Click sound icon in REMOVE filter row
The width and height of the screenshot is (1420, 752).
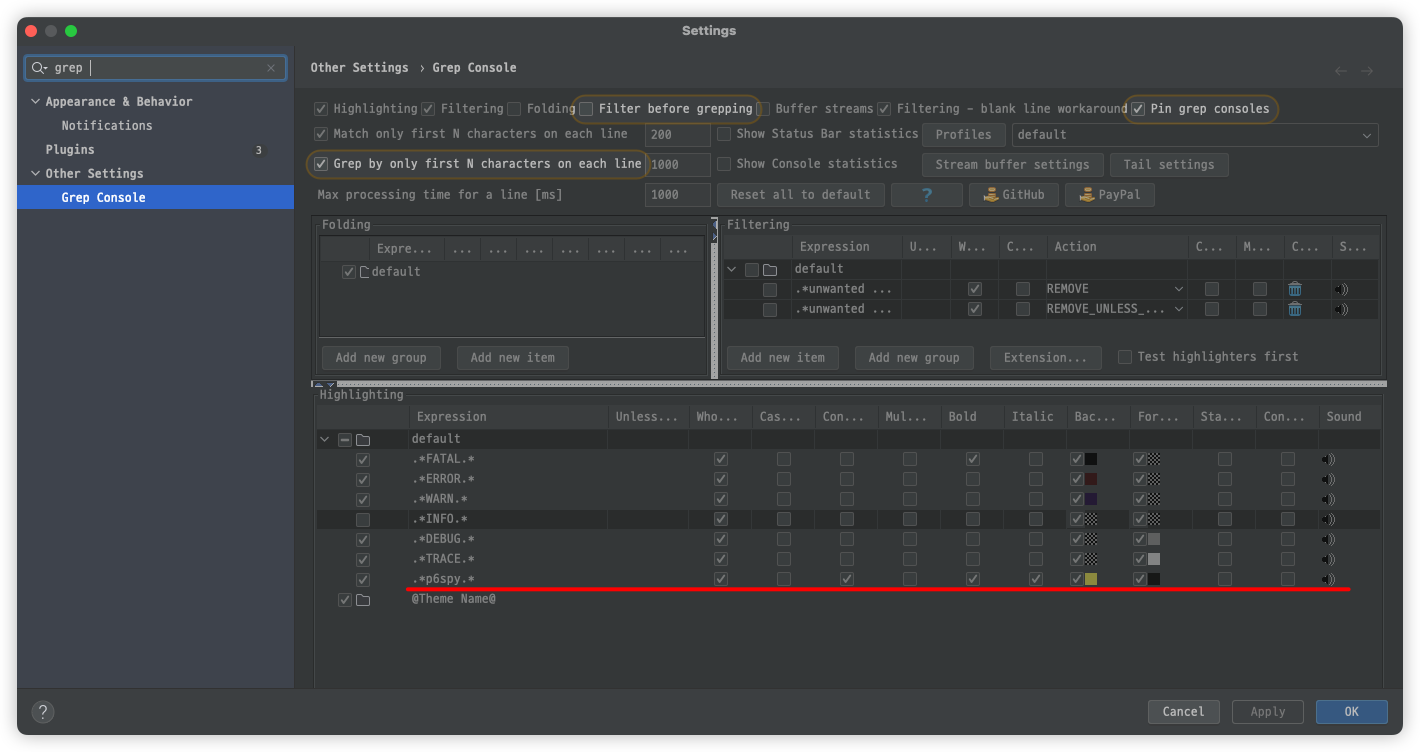[1341, 289]
